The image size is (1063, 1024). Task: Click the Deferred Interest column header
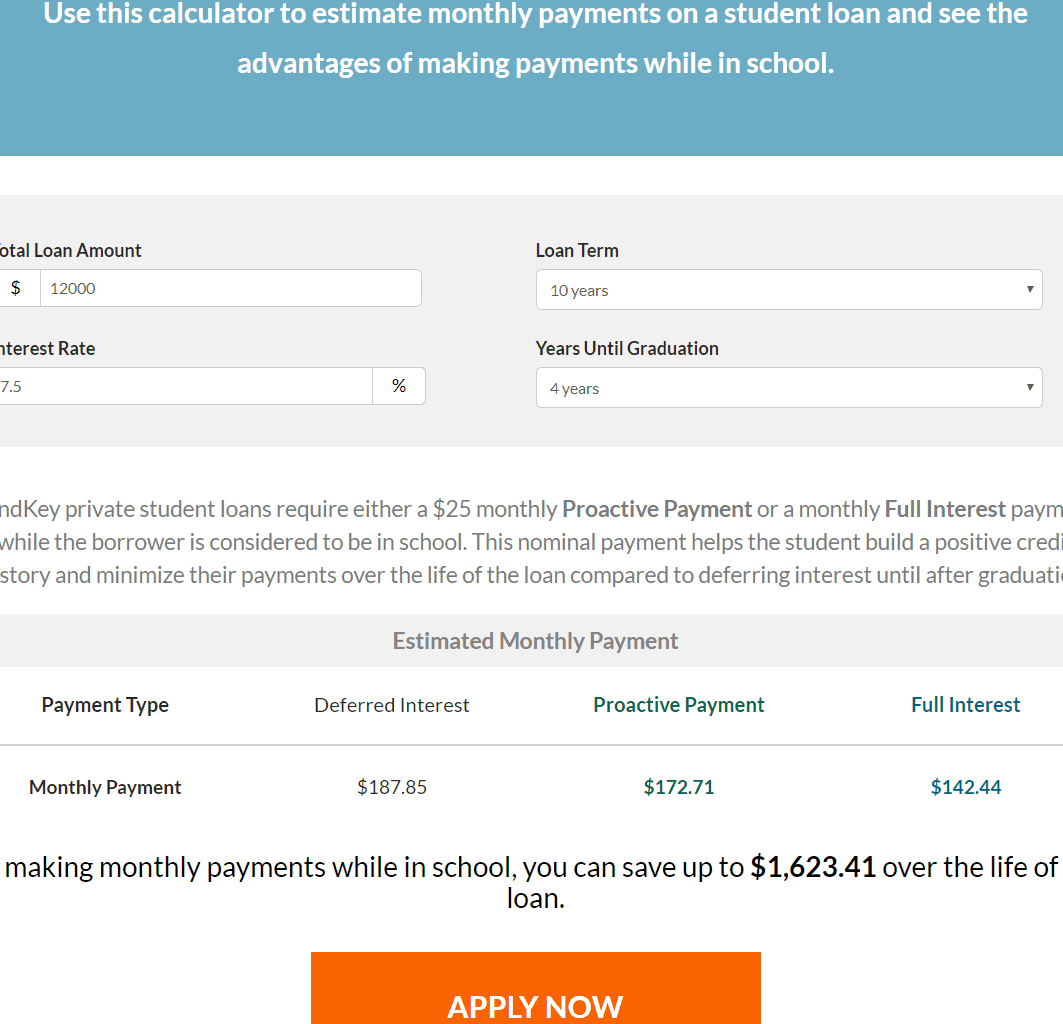pyautogui.click(x=391, y=704)
